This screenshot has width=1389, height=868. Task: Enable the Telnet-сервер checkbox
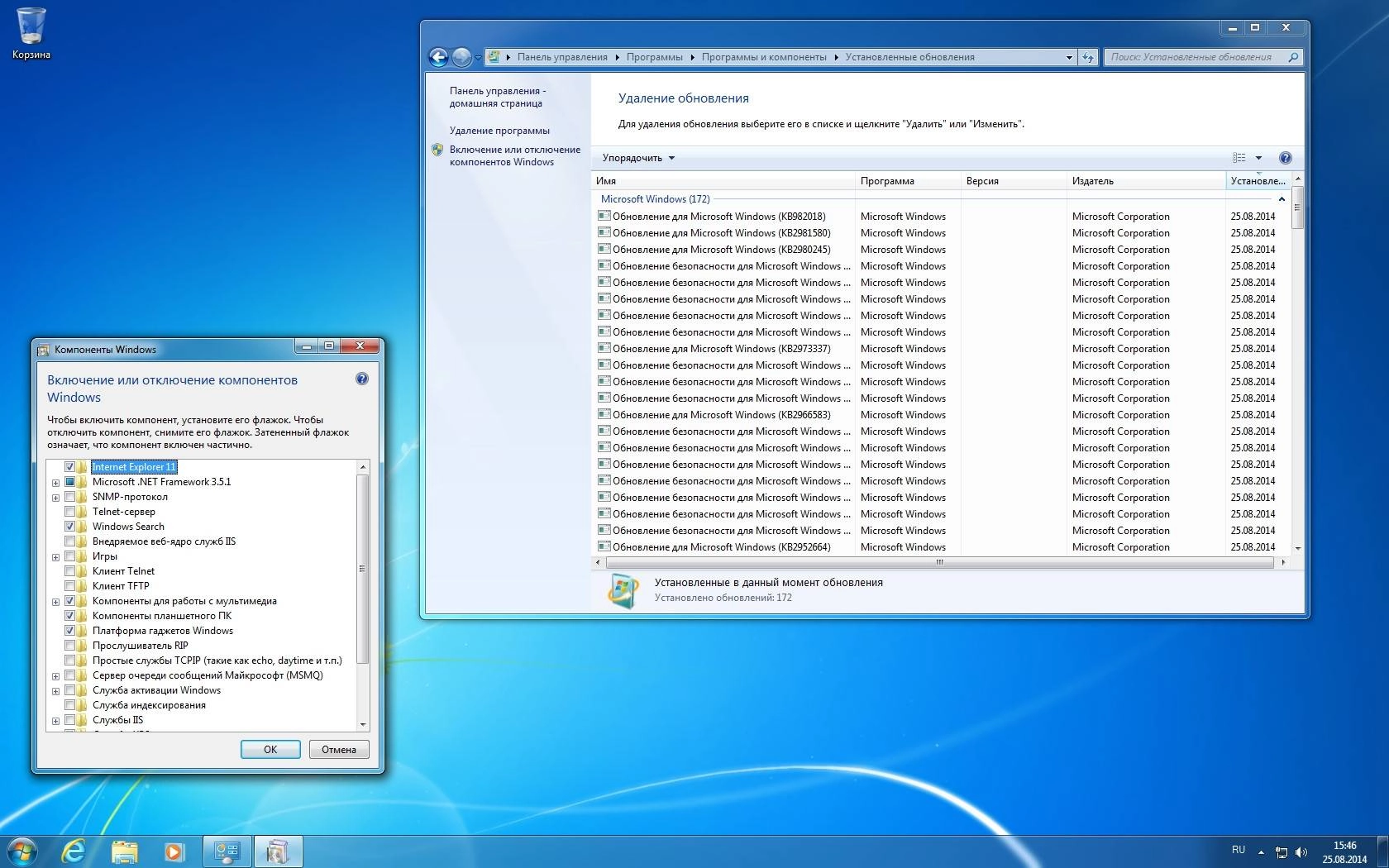coord(69,512)
